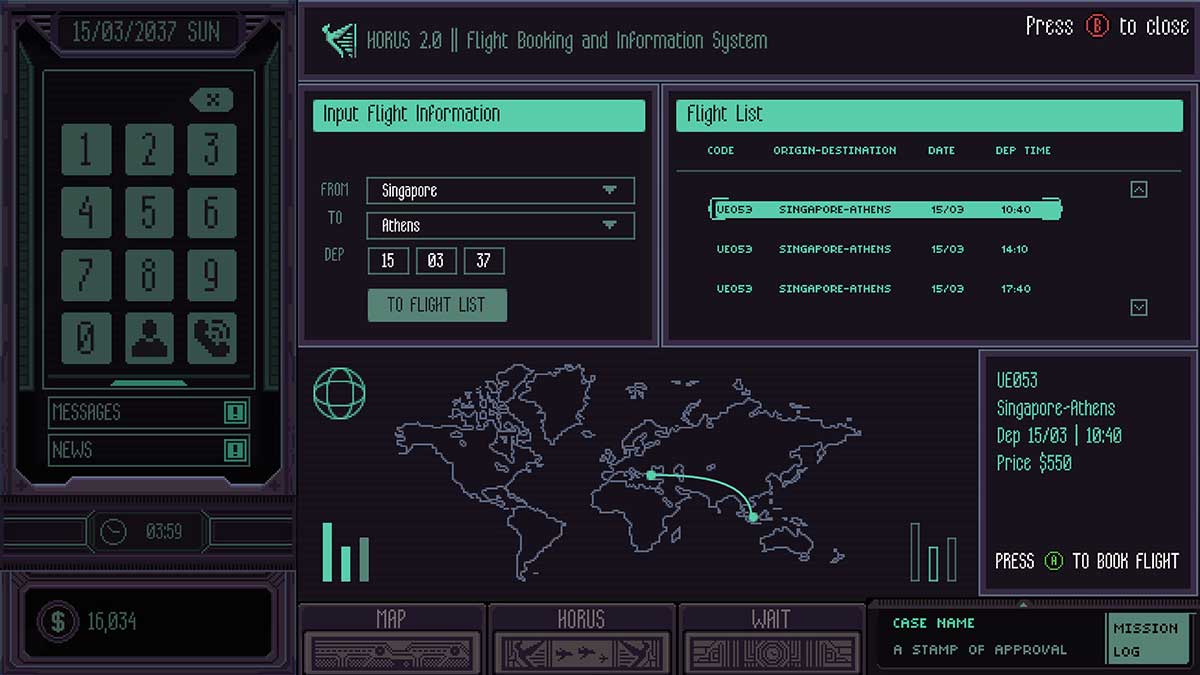Click the Messages alert exclamation icon

pyautogui.click(x=236, y=412)
